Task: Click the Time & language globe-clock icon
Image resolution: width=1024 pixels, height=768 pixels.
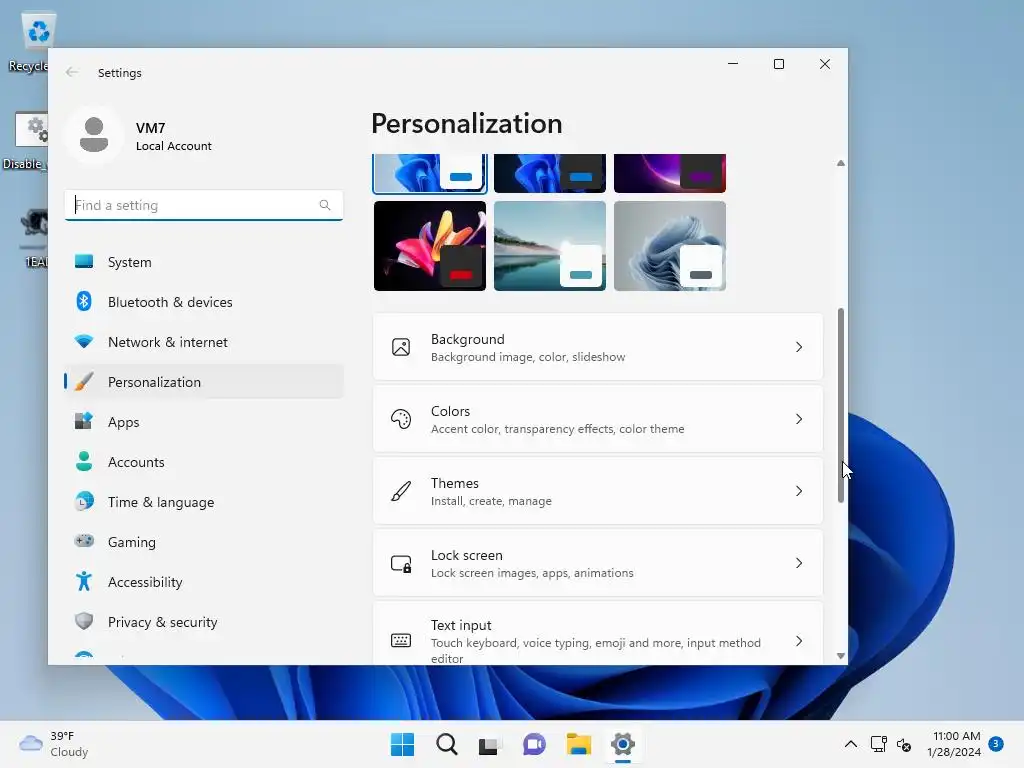Action: coord(84,501)
